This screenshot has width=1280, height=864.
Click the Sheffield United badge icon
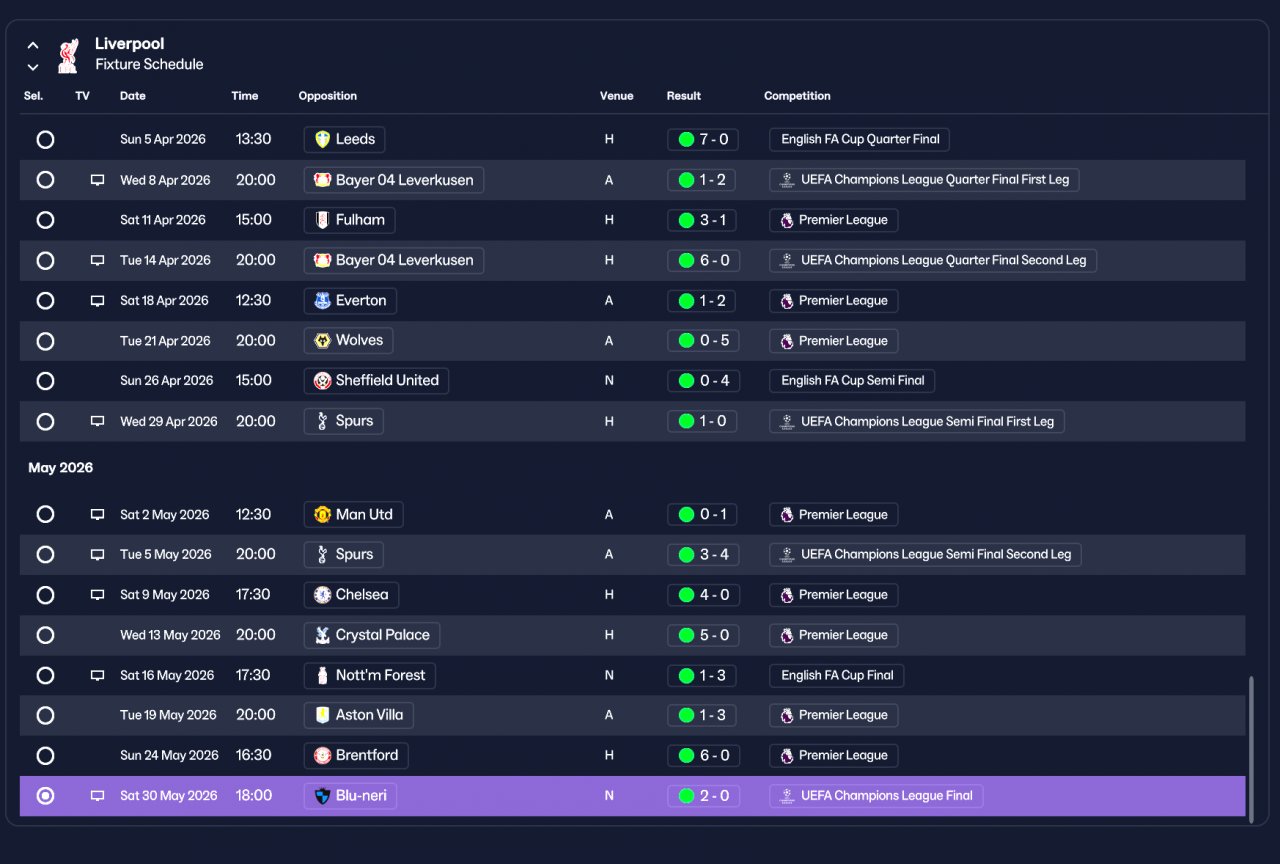(x=322, y=381)
